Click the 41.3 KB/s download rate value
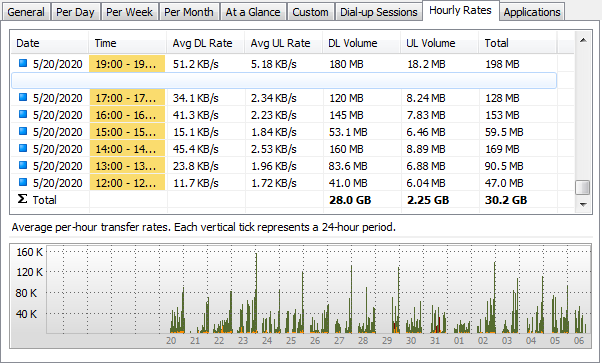Image resolution: width=602 pixels, height=364 pixels. click(x=195, y=115)
